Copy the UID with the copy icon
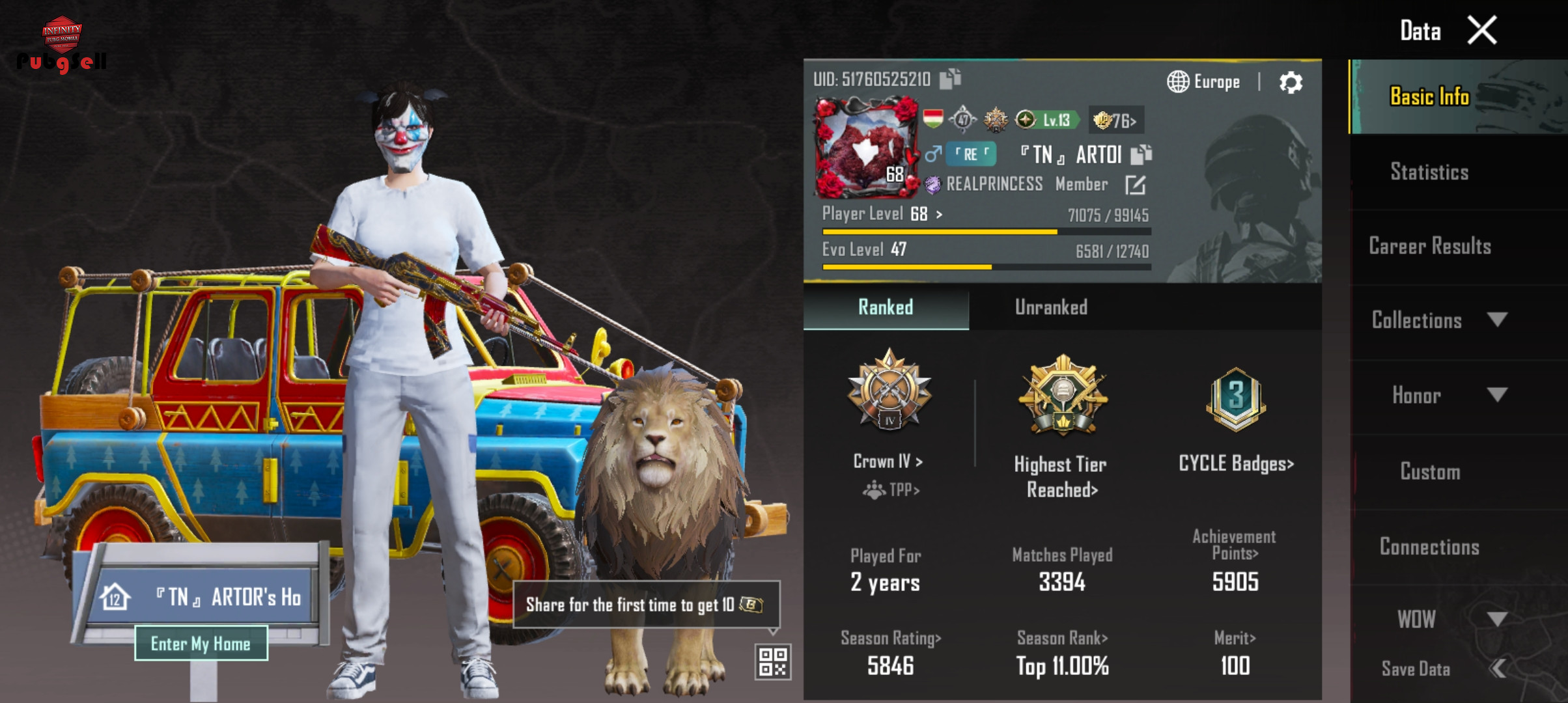 coord(950,79)
